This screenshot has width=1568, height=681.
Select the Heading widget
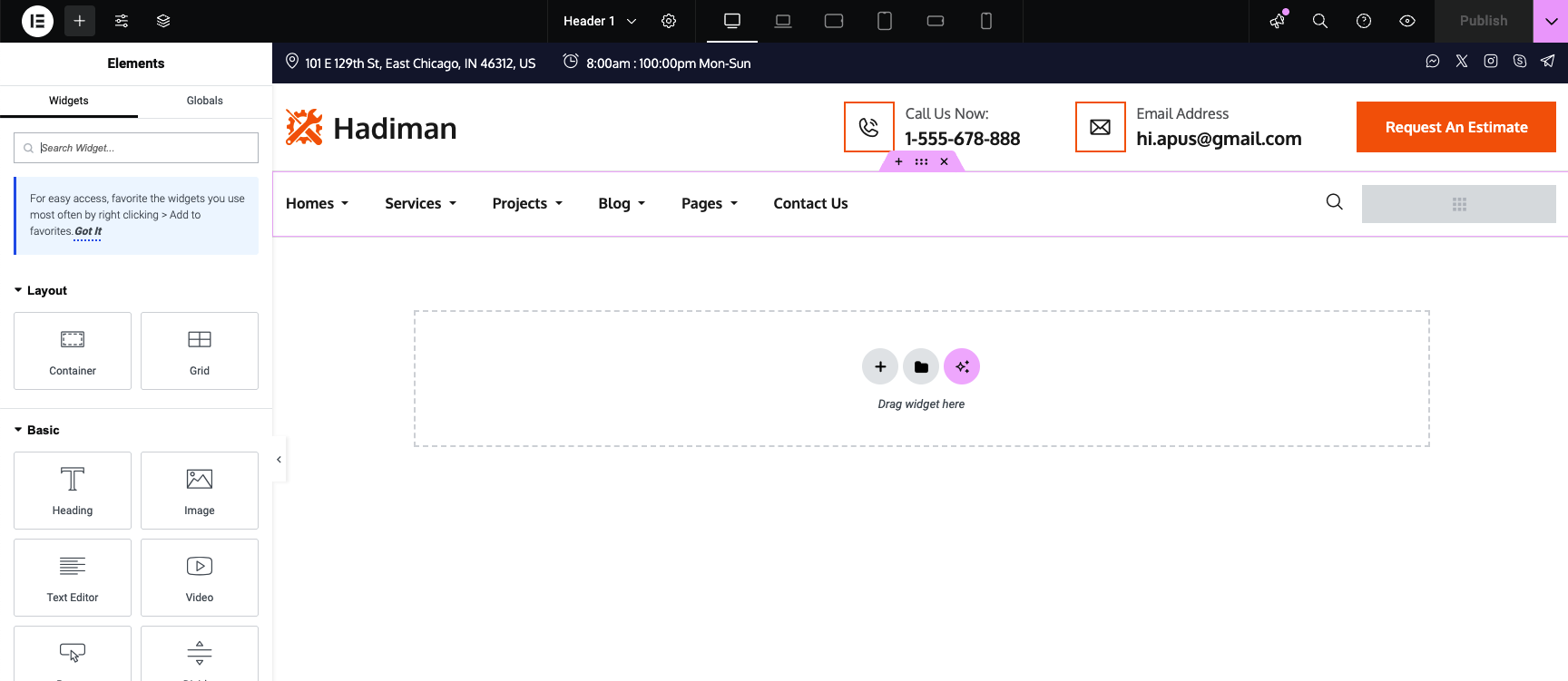point(73,491)
